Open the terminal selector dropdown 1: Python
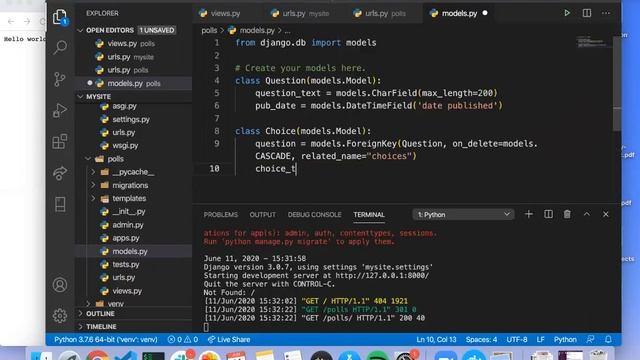The image size is (640, 360). (463, 214)
